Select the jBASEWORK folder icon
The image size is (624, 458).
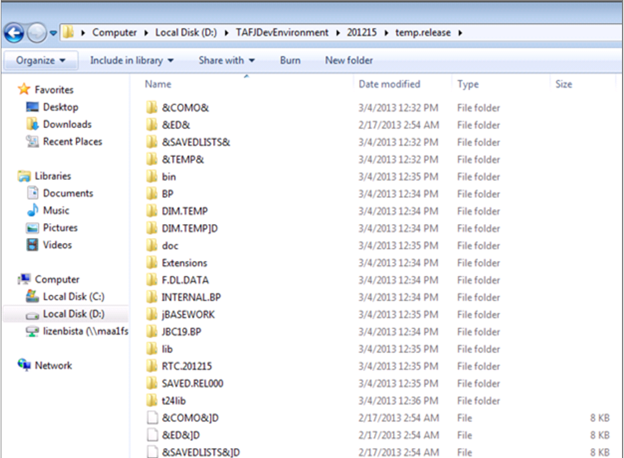[151, 313]
